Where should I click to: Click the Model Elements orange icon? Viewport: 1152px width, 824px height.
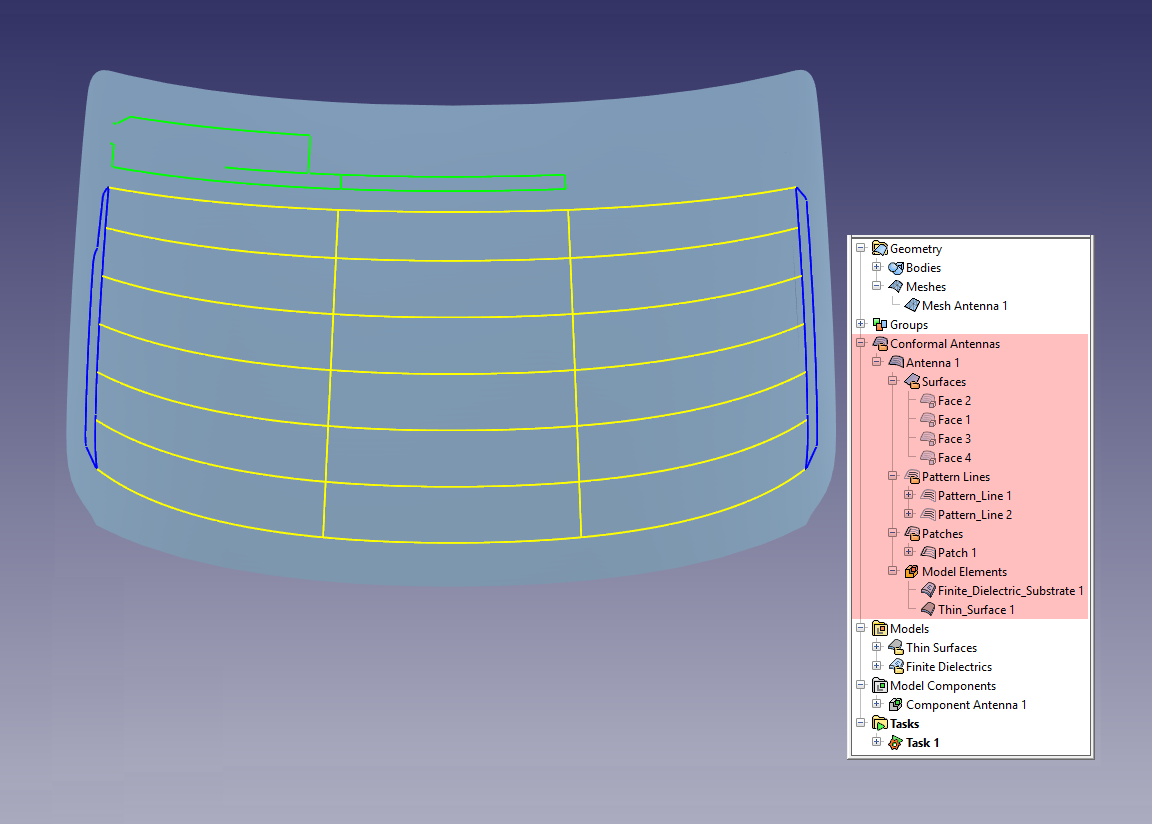point(911,572)
